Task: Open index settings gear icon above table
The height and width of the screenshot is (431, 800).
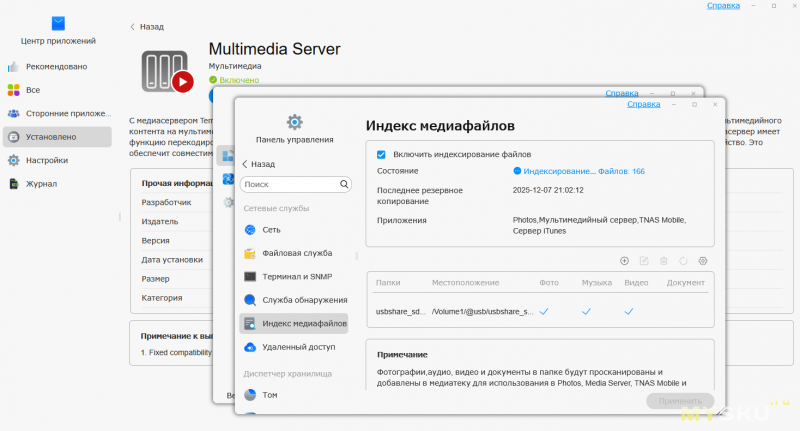Action: (703, 260)
